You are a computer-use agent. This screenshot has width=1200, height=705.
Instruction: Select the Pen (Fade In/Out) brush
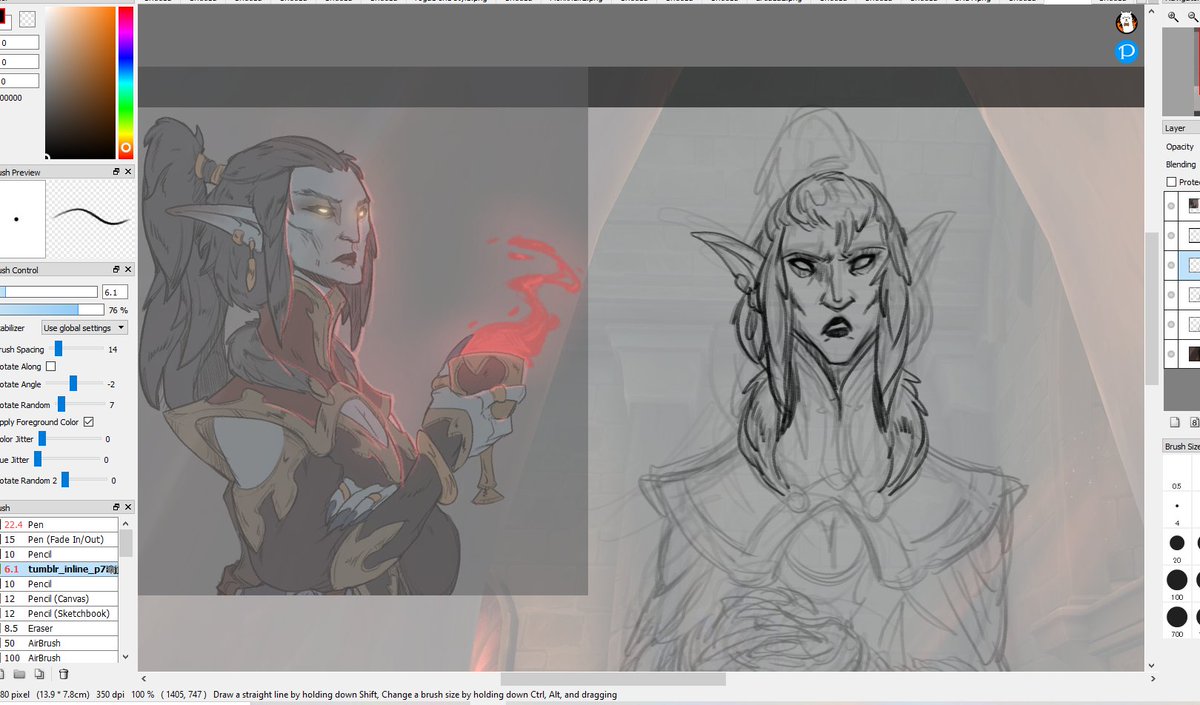59,539
